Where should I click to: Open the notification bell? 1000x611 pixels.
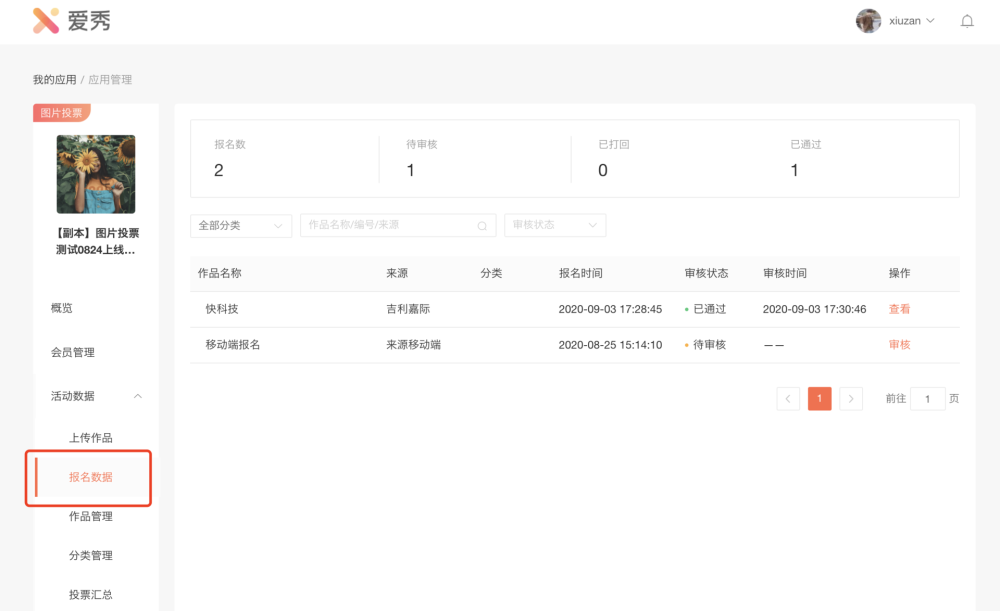[967, 21]
